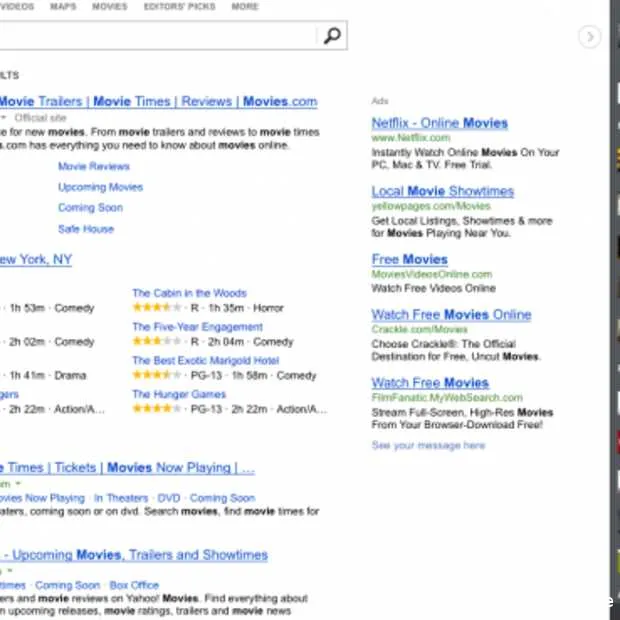Select the EDITORS' PICKS tab

(179, 7)
